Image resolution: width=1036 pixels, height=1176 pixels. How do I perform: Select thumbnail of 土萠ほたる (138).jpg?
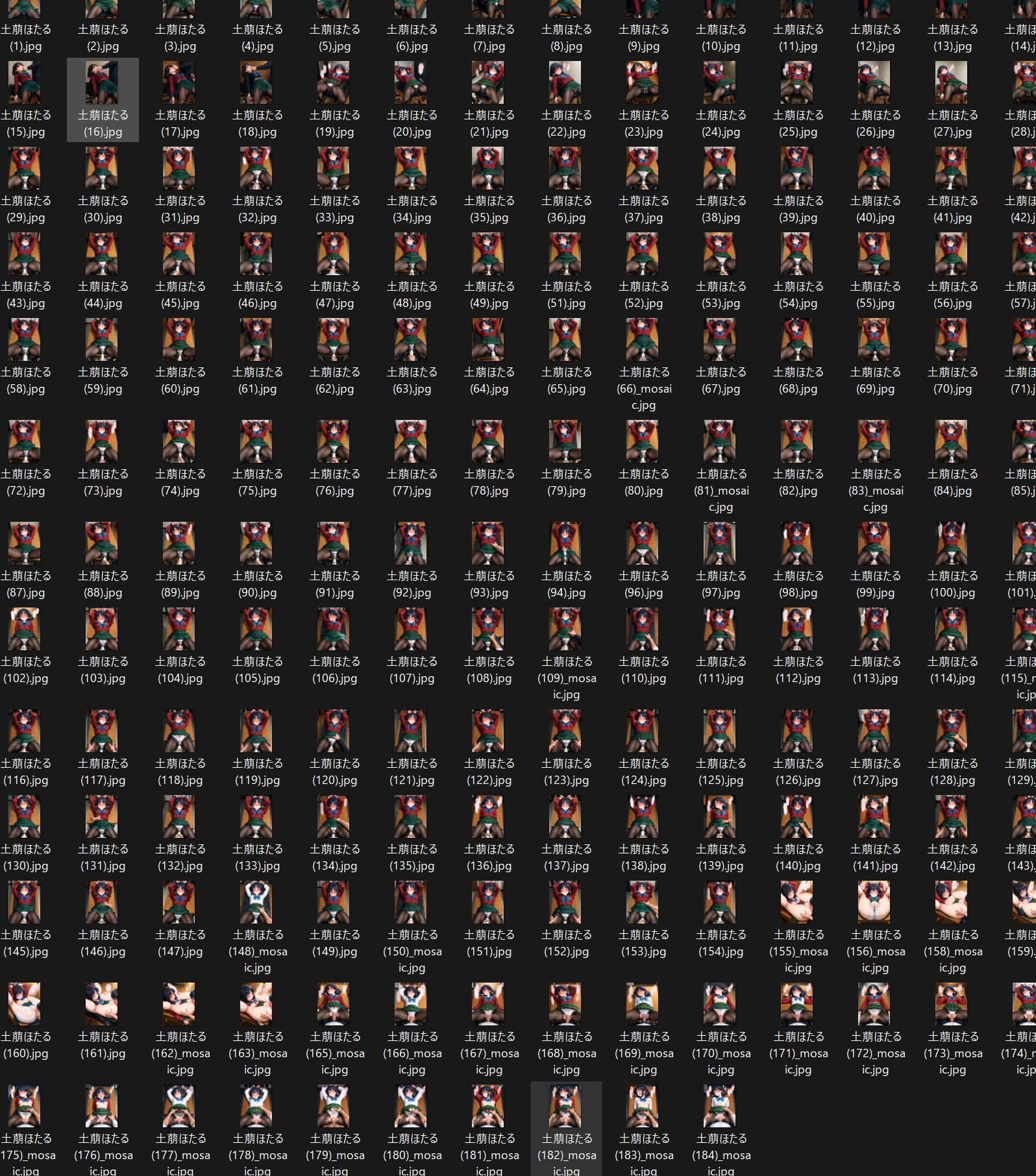tap(643, 816)
